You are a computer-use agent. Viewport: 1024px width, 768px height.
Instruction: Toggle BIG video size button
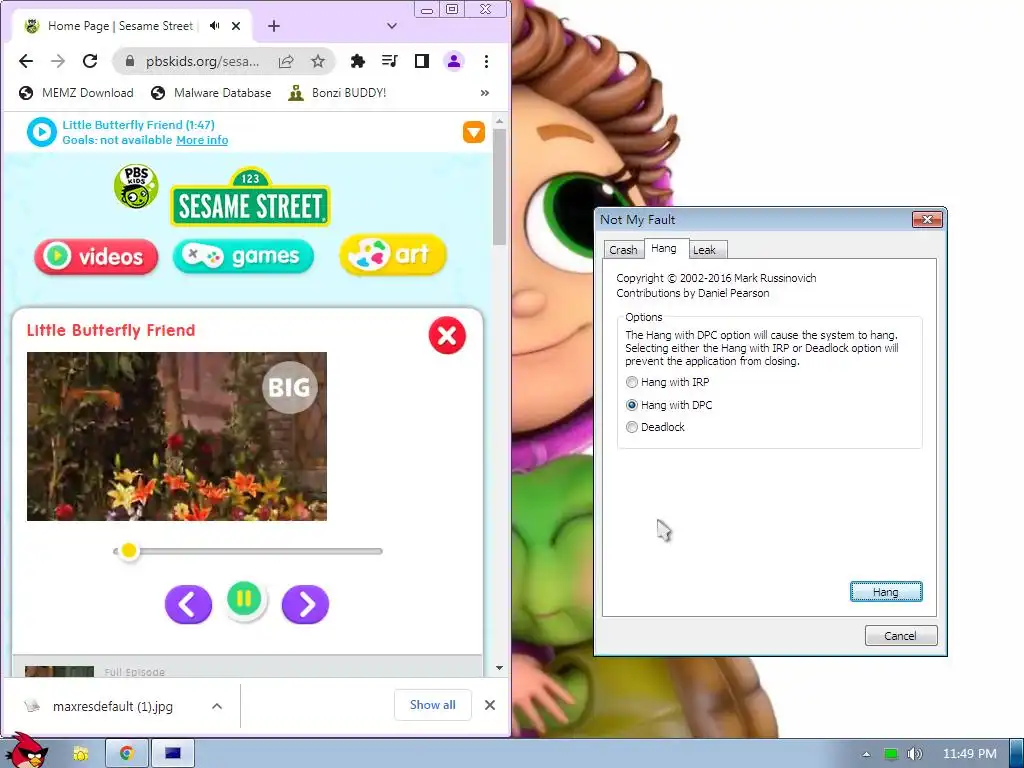pyautogui.click(x=289, y=387)
